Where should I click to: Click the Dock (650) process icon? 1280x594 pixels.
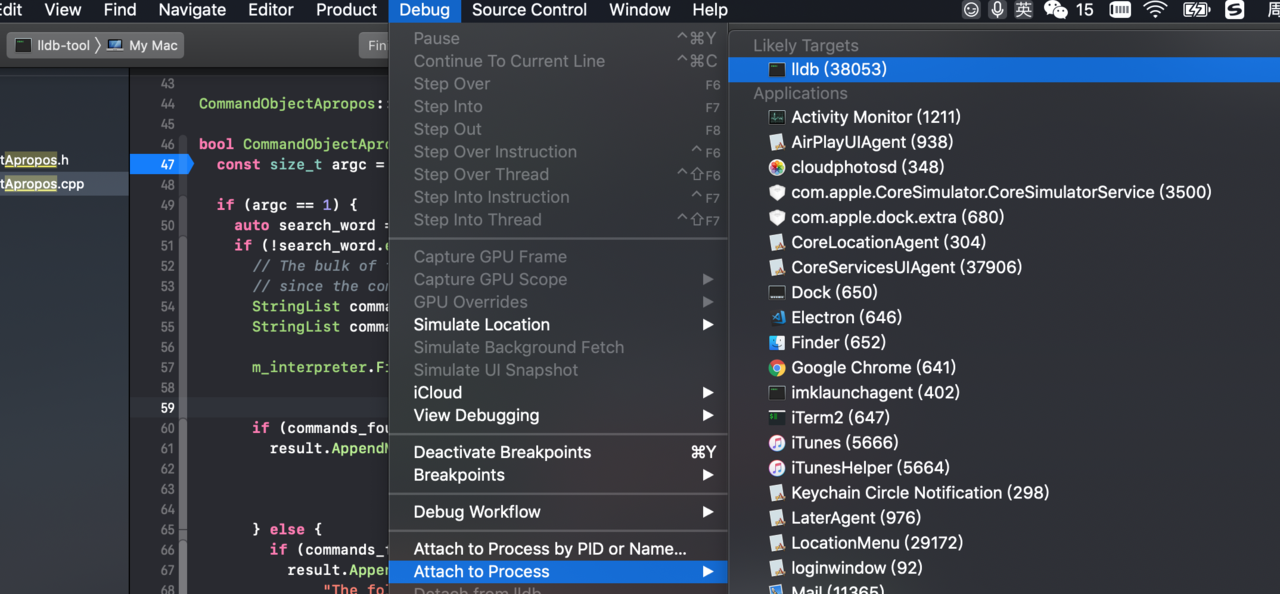click(777, 292)
